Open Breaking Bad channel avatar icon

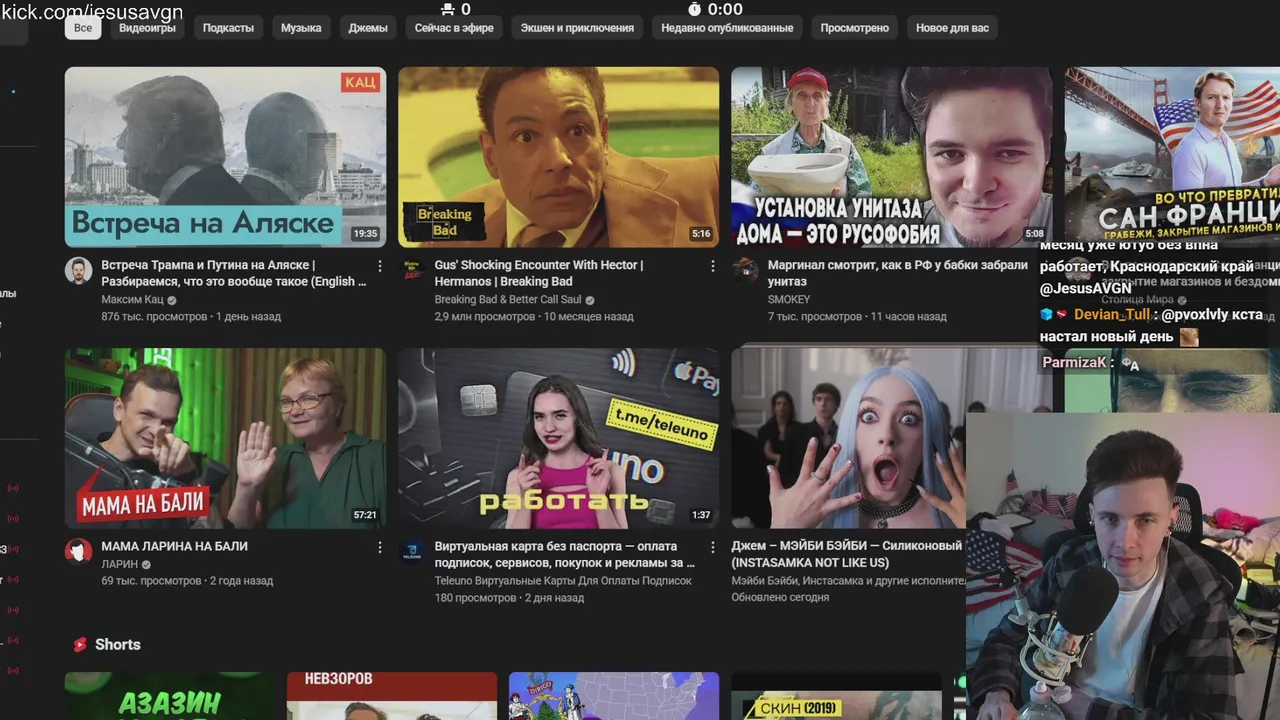tap(412, 270)
